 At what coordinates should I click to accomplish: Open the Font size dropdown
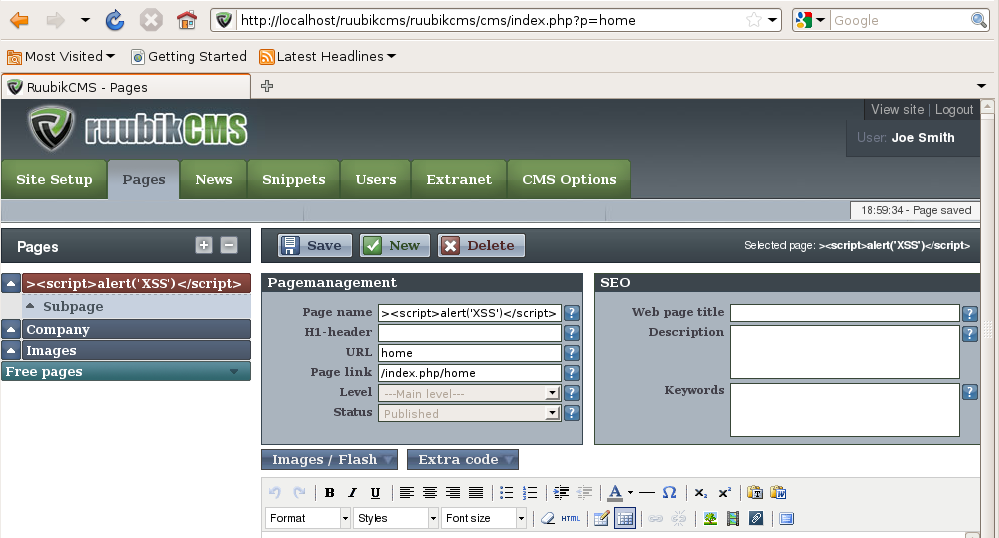(484, 518)
